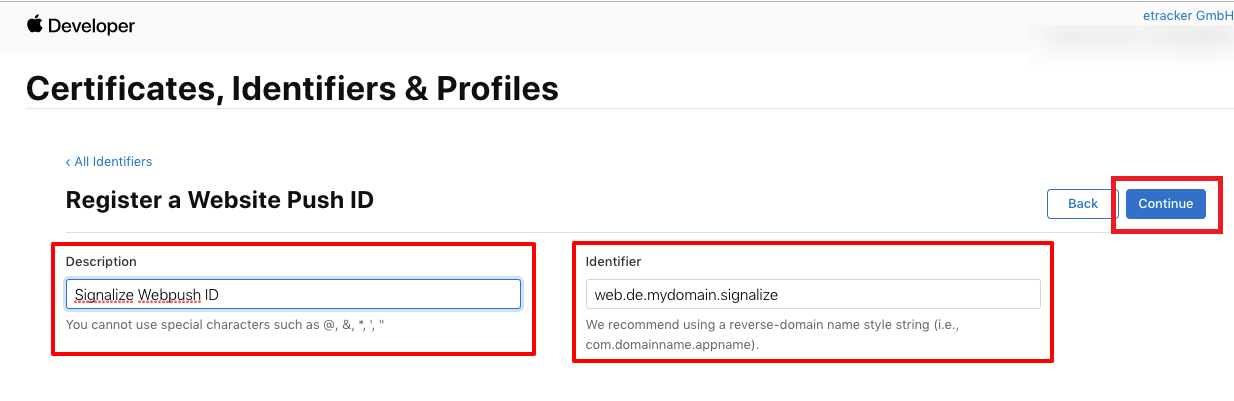
Task: Click the web.de.mydomain.signalize identifier text
Action: point(686,294)
